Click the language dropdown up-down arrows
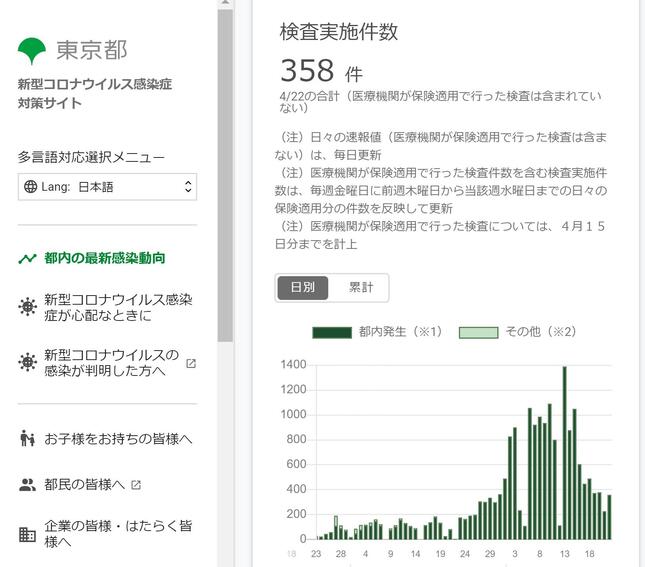The image size is (645, 567). click(x=186, y=187)
